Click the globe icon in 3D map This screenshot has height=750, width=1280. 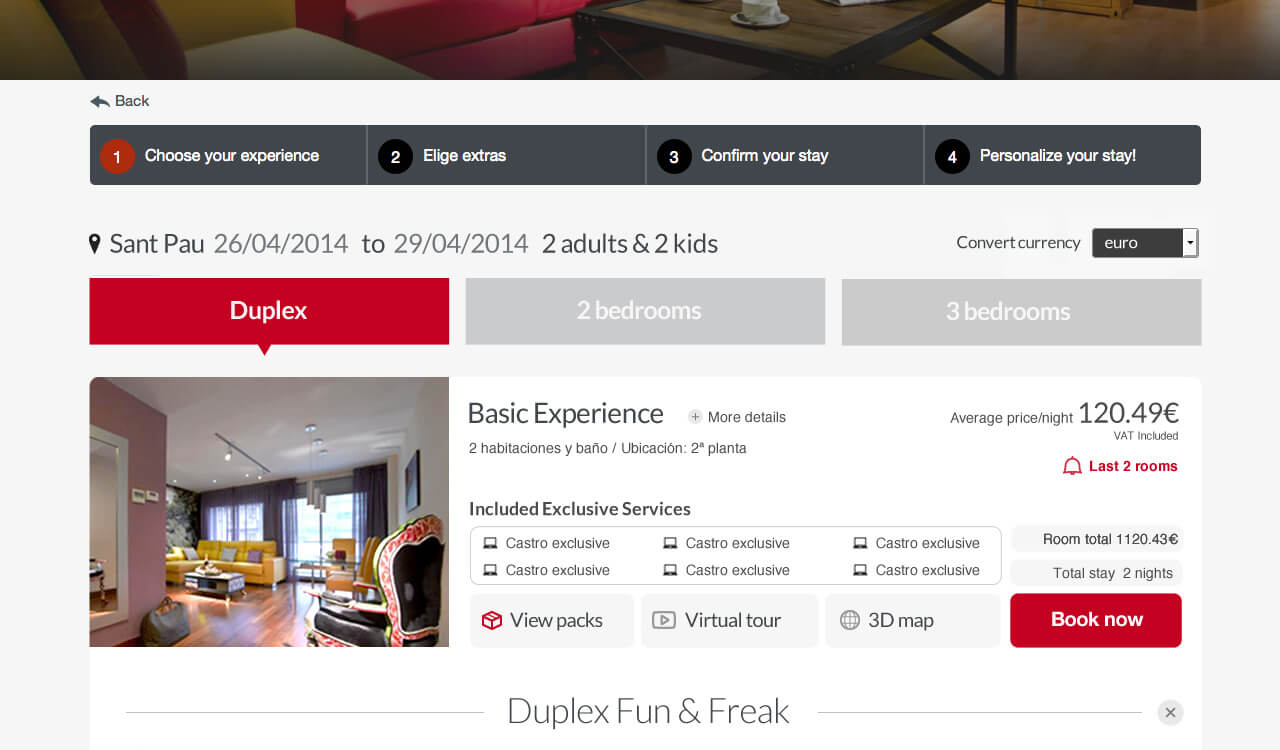[x=850, y=620]
